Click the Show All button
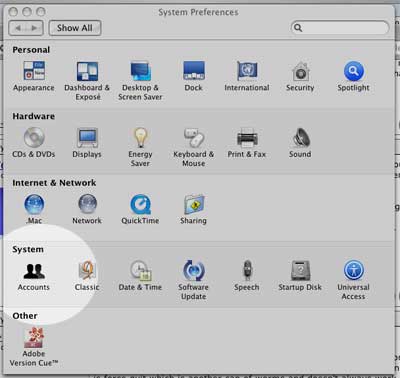Image resolution: width=400 pixels, height=378 pixels. 75,28
